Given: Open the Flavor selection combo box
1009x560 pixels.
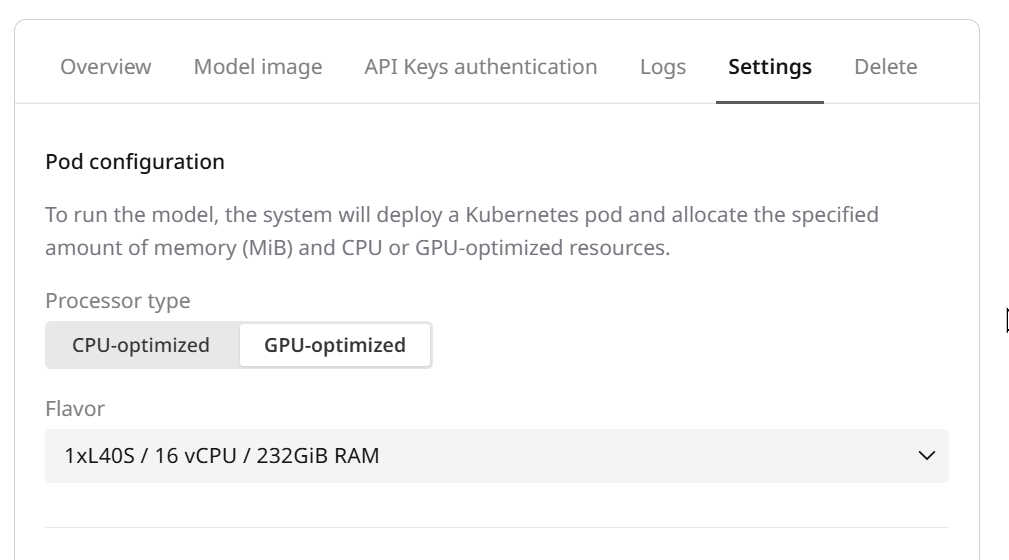Looking at the screenshot, I should 497,456.
